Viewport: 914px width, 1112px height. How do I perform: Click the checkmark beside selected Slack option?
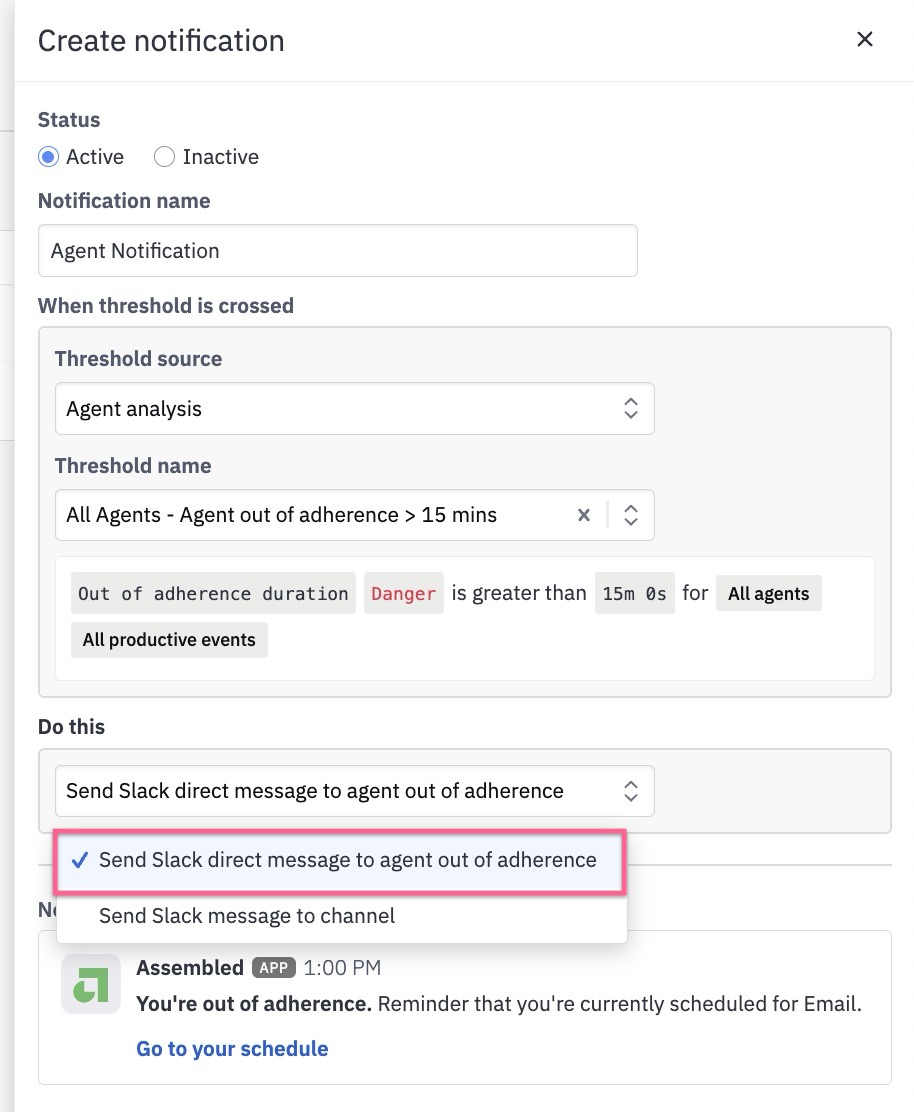(x=79, y=860)
